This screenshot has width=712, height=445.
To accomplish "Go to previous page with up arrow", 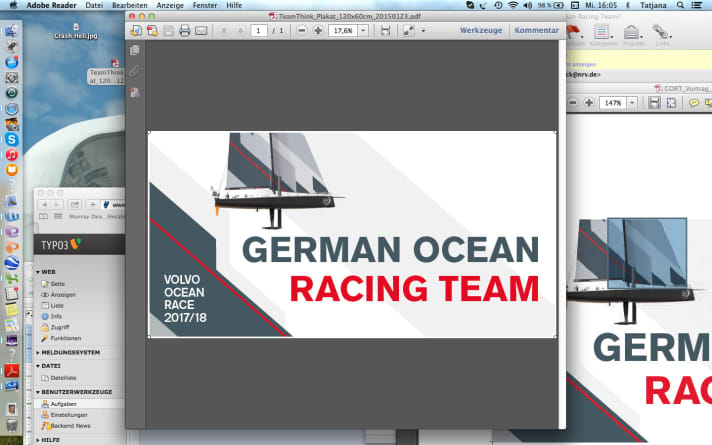I will point(223,30).
